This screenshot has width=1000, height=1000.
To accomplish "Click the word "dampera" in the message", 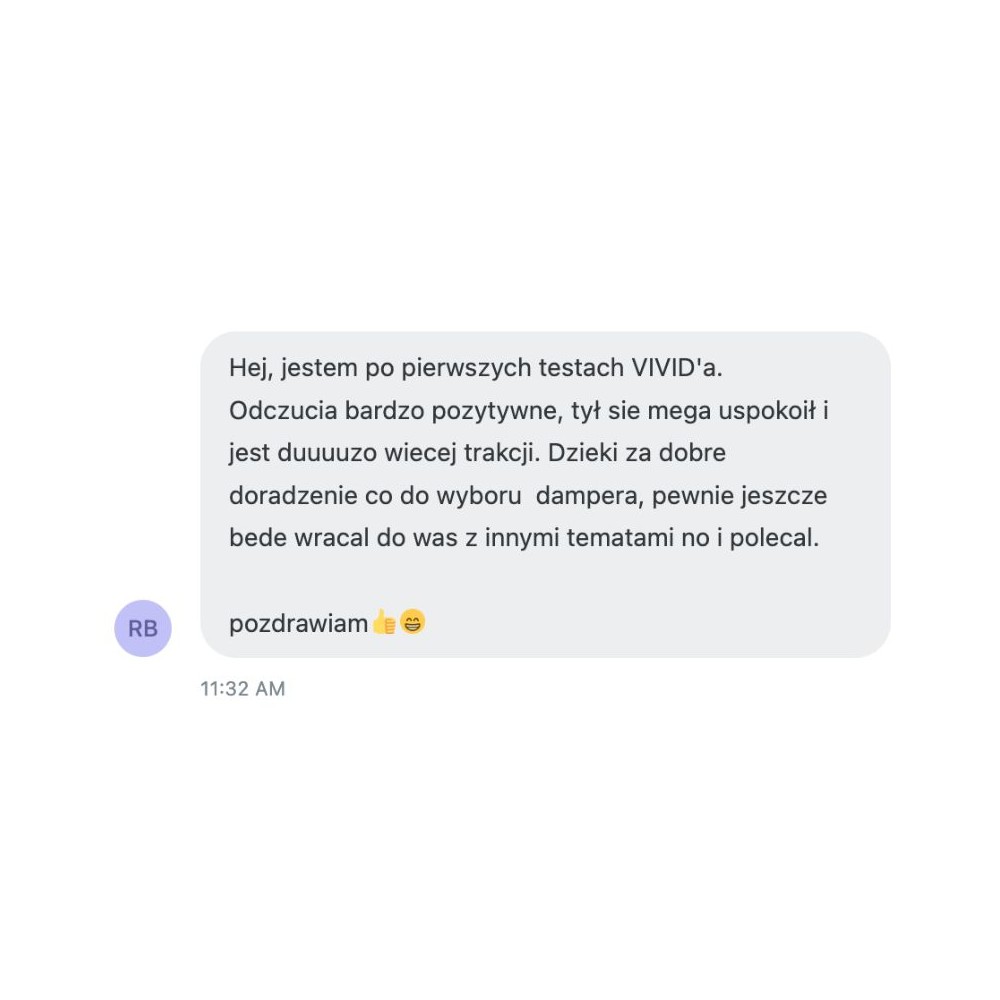I will click(x=587, y=496).
